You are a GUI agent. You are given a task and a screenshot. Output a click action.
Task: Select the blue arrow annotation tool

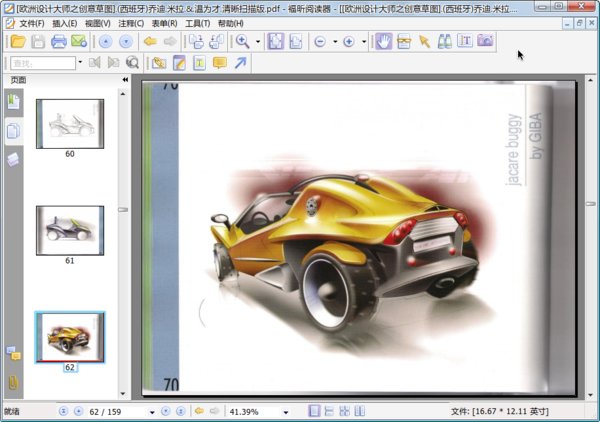tap(241, 63)
